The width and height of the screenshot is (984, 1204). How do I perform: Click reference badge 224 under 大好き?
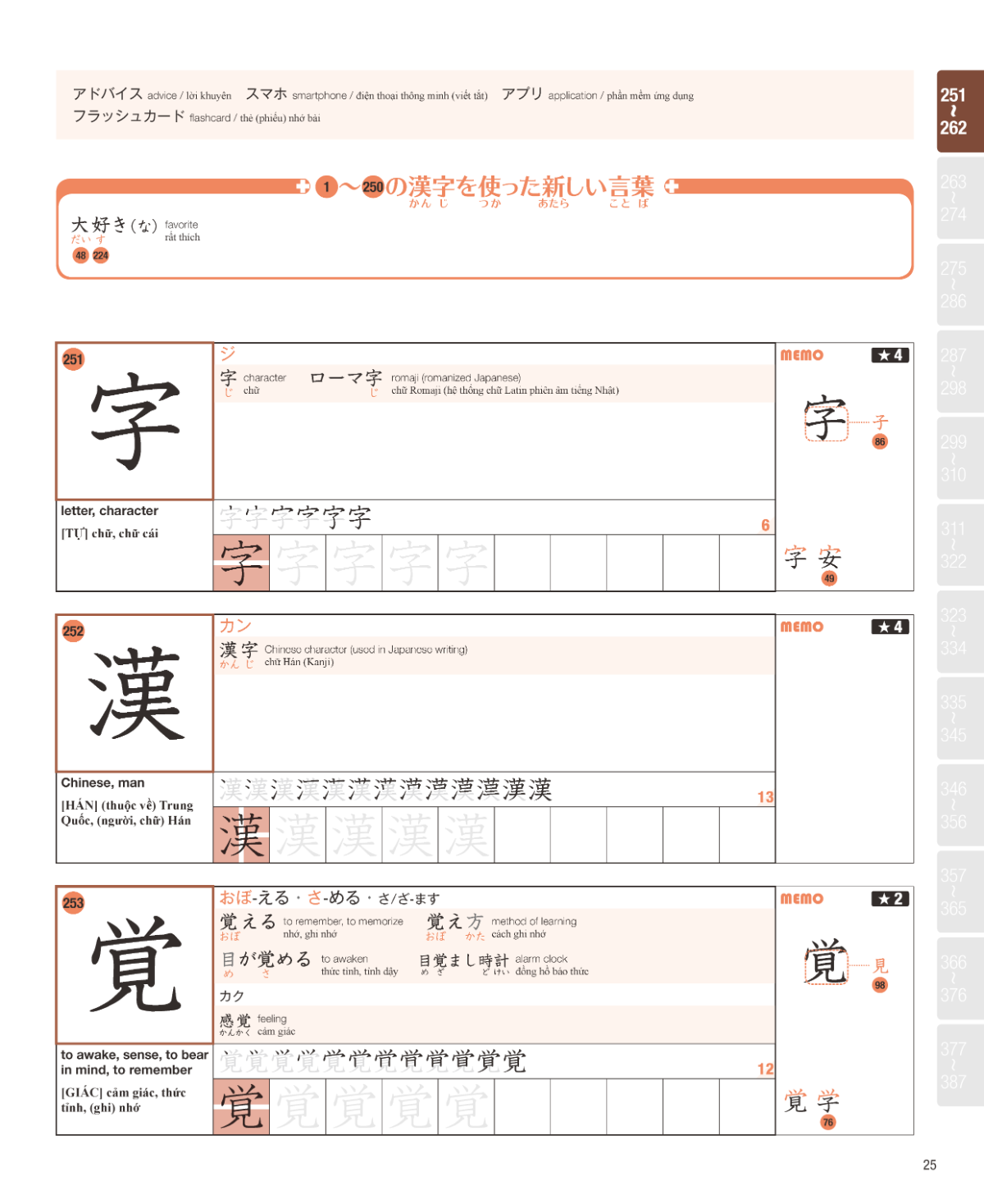100,255
